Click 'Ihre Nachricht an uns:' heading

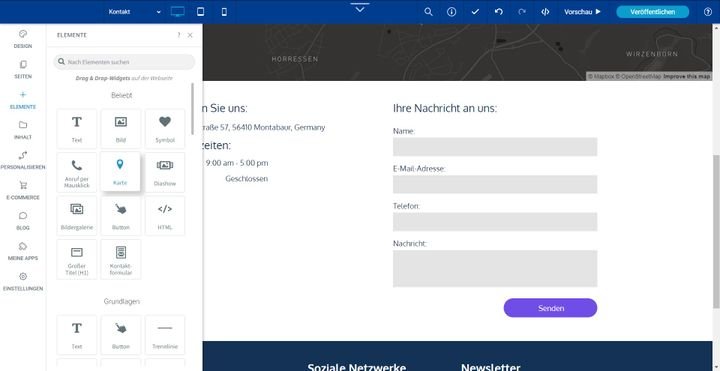tap(445, 108)
